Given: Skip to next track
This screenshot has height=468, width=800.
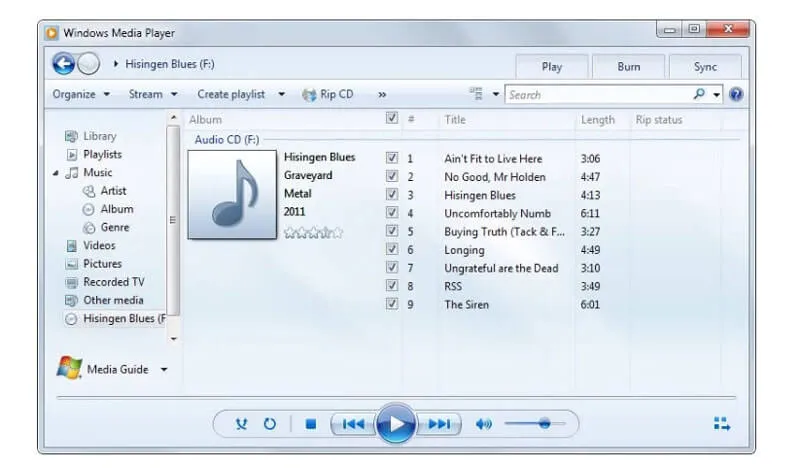Looking at the screenshot, I should (x=439, y=423).
